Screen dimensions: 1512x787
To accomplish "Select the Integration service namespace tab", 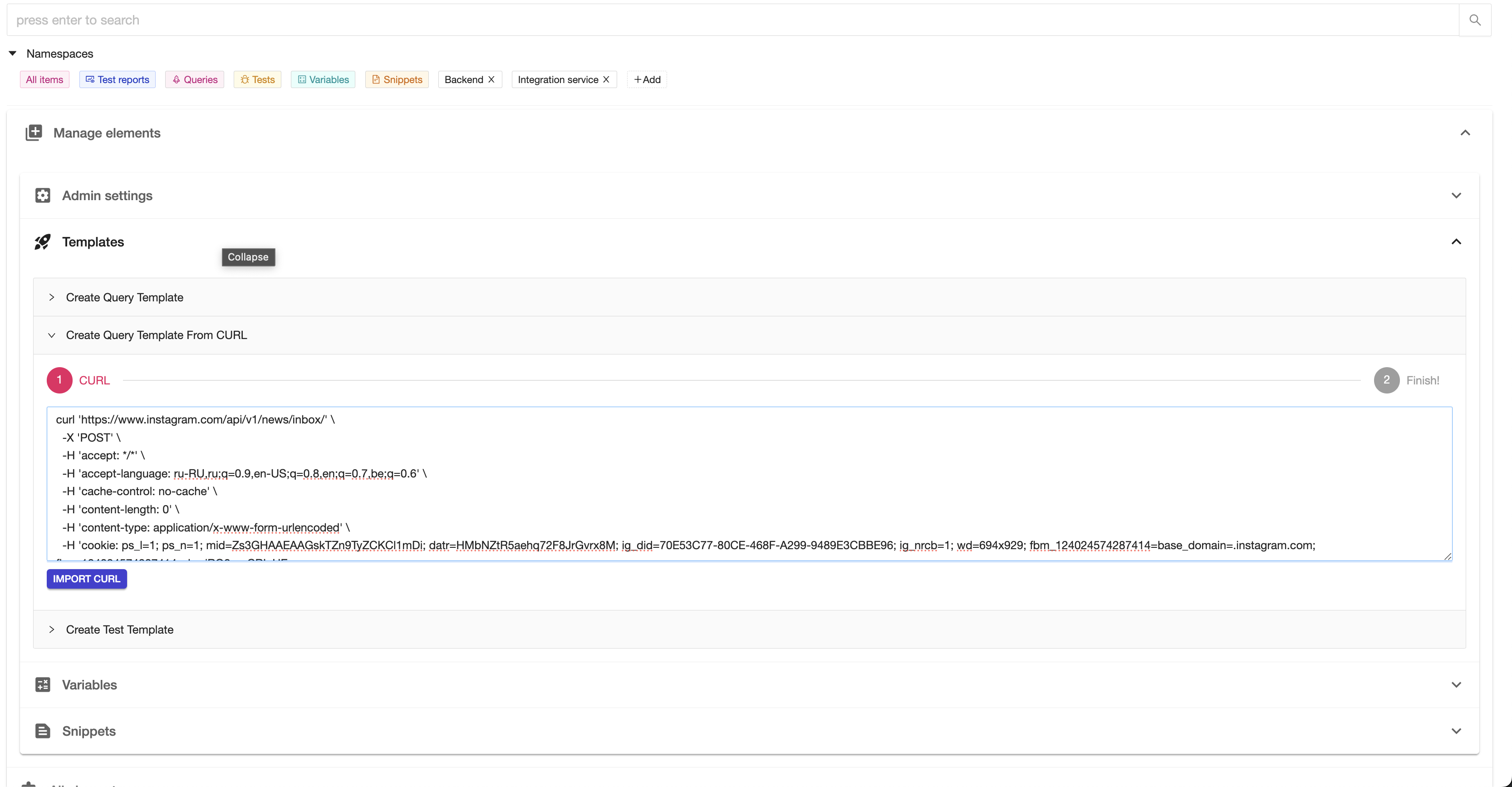I will [557, 79].
